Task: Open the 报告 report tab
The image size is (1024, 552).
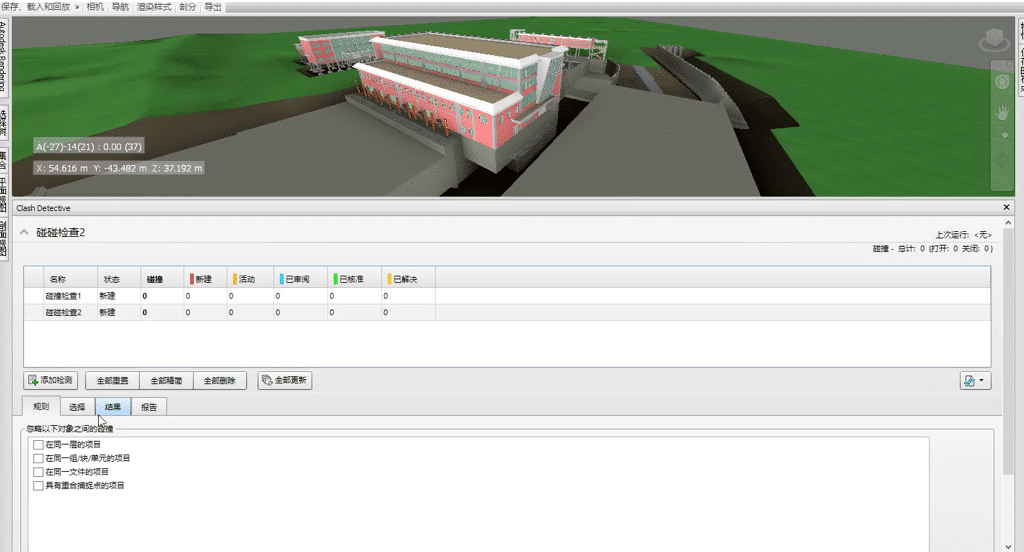Action: (x=149, y=407)
